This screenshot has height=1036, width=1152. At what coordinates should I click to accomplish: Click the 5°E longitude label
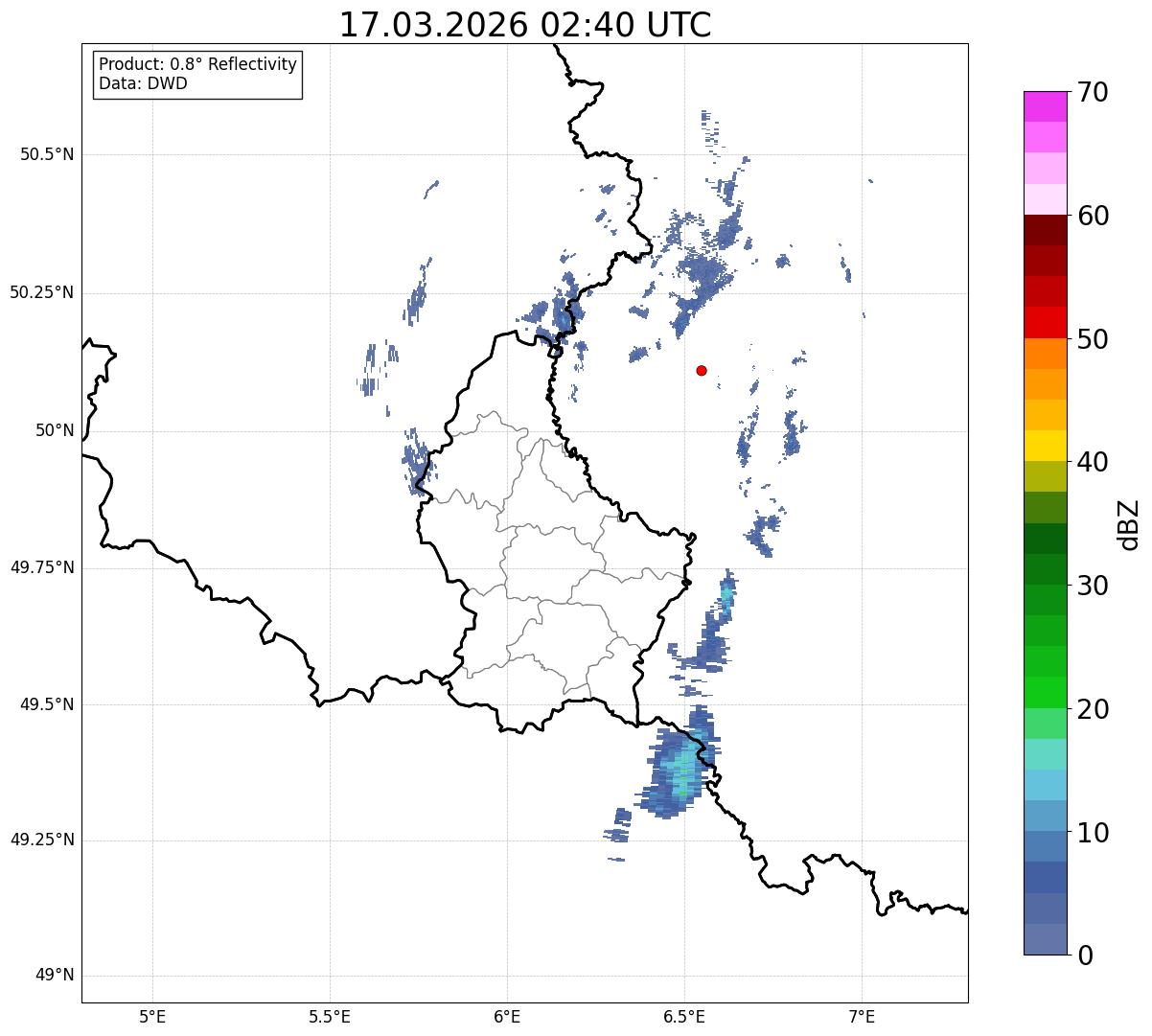152,1016
